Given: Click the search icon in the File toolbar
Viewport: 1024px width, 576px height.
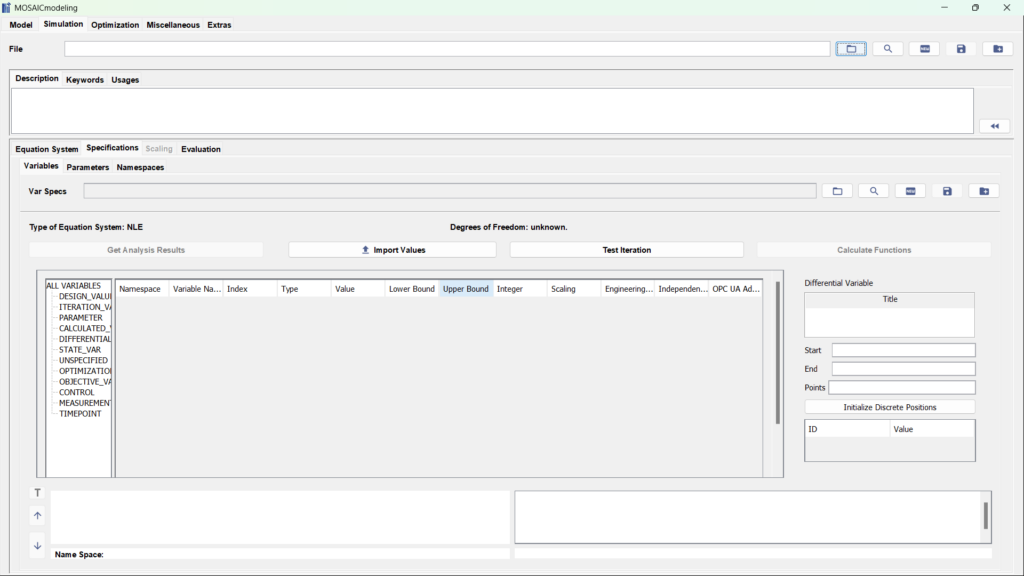Looking at the screenshot, I should [x=888, y=48].
